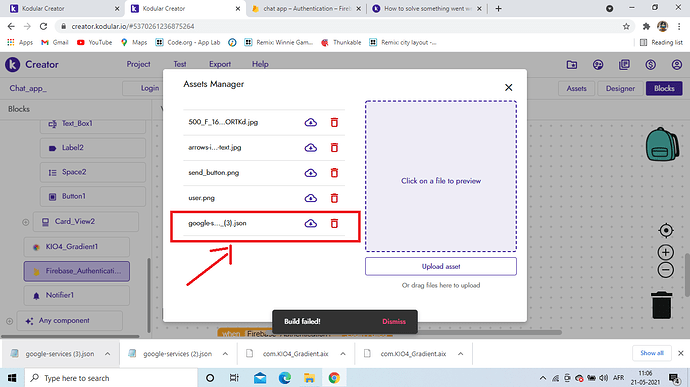
Task: Select Firebase_Authentication component in Blocks list
Action: point(77,271)
